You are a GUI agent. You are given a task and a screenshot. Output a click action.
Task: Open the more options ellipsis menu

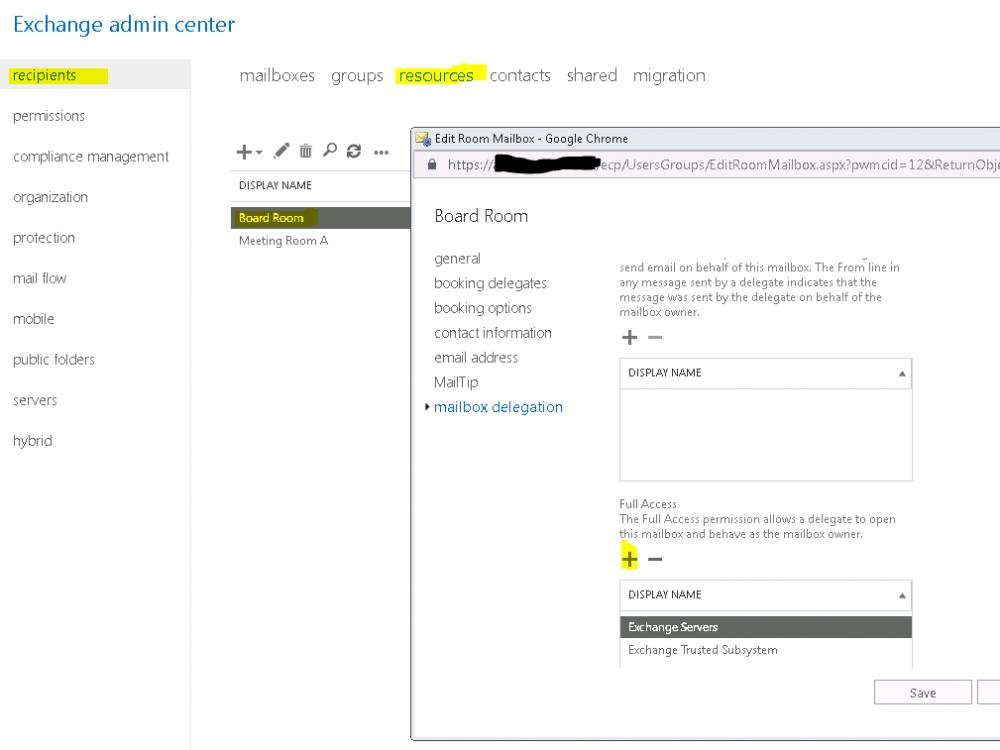point(381,152)
